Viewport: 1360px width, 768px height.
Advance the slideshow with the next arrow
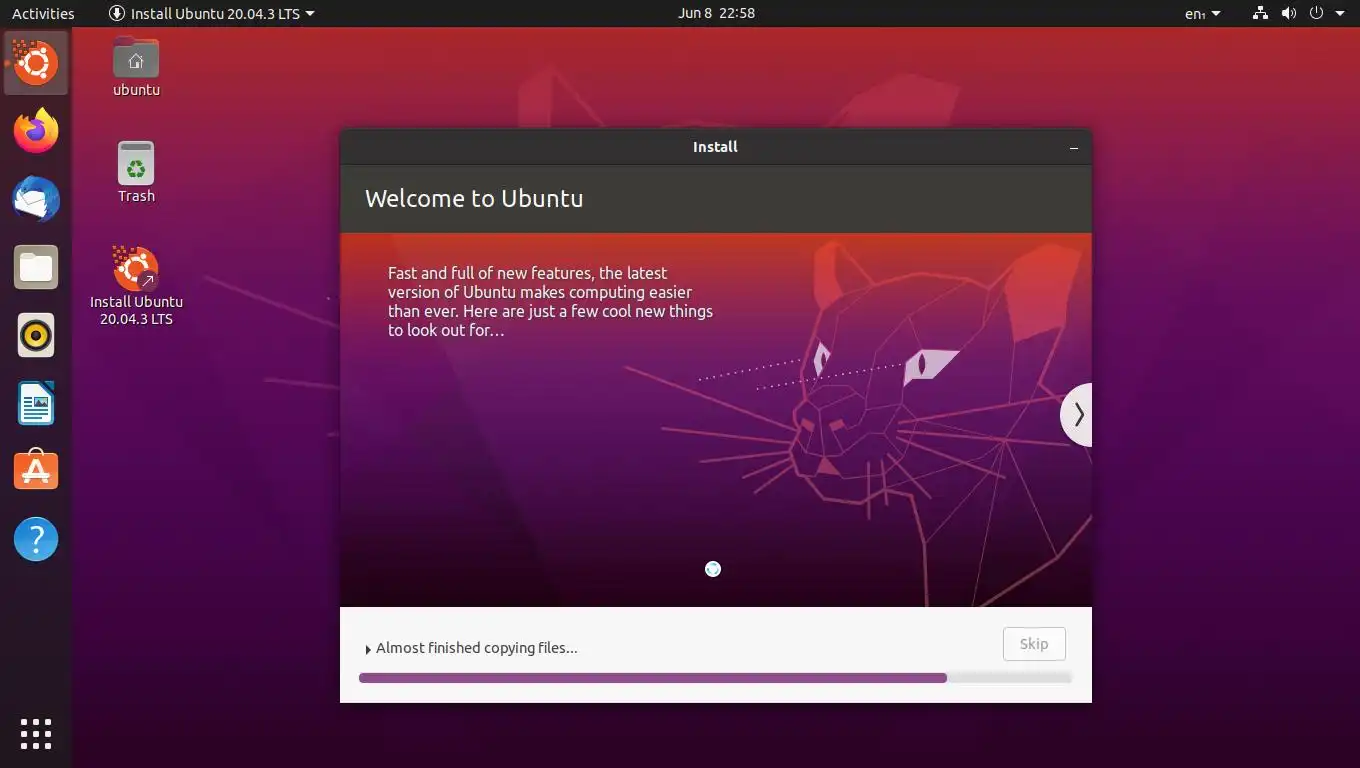point(1077,414)
